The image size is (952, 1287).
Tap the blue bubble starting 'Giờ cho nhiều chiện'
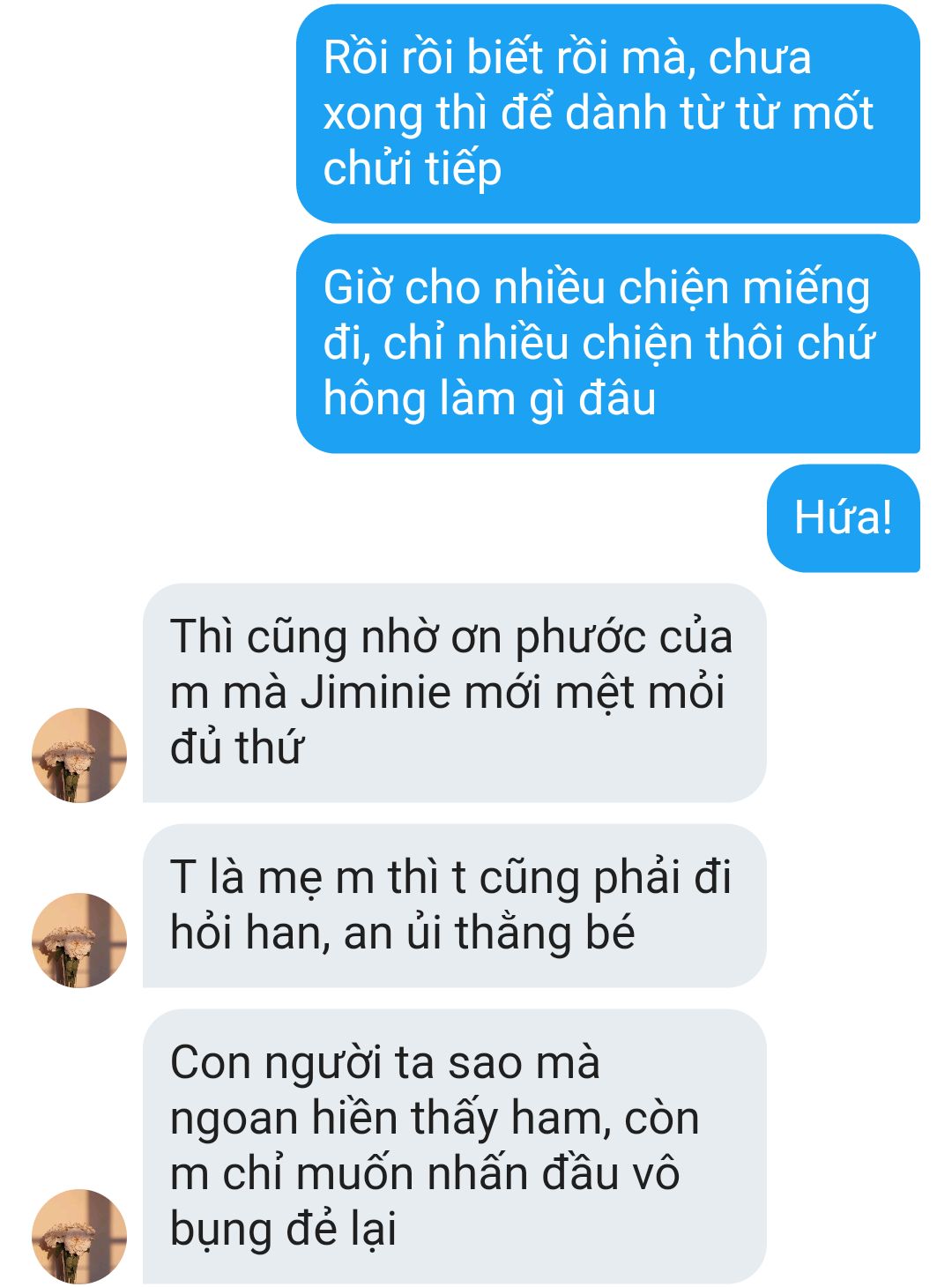(x=608, y=344)
